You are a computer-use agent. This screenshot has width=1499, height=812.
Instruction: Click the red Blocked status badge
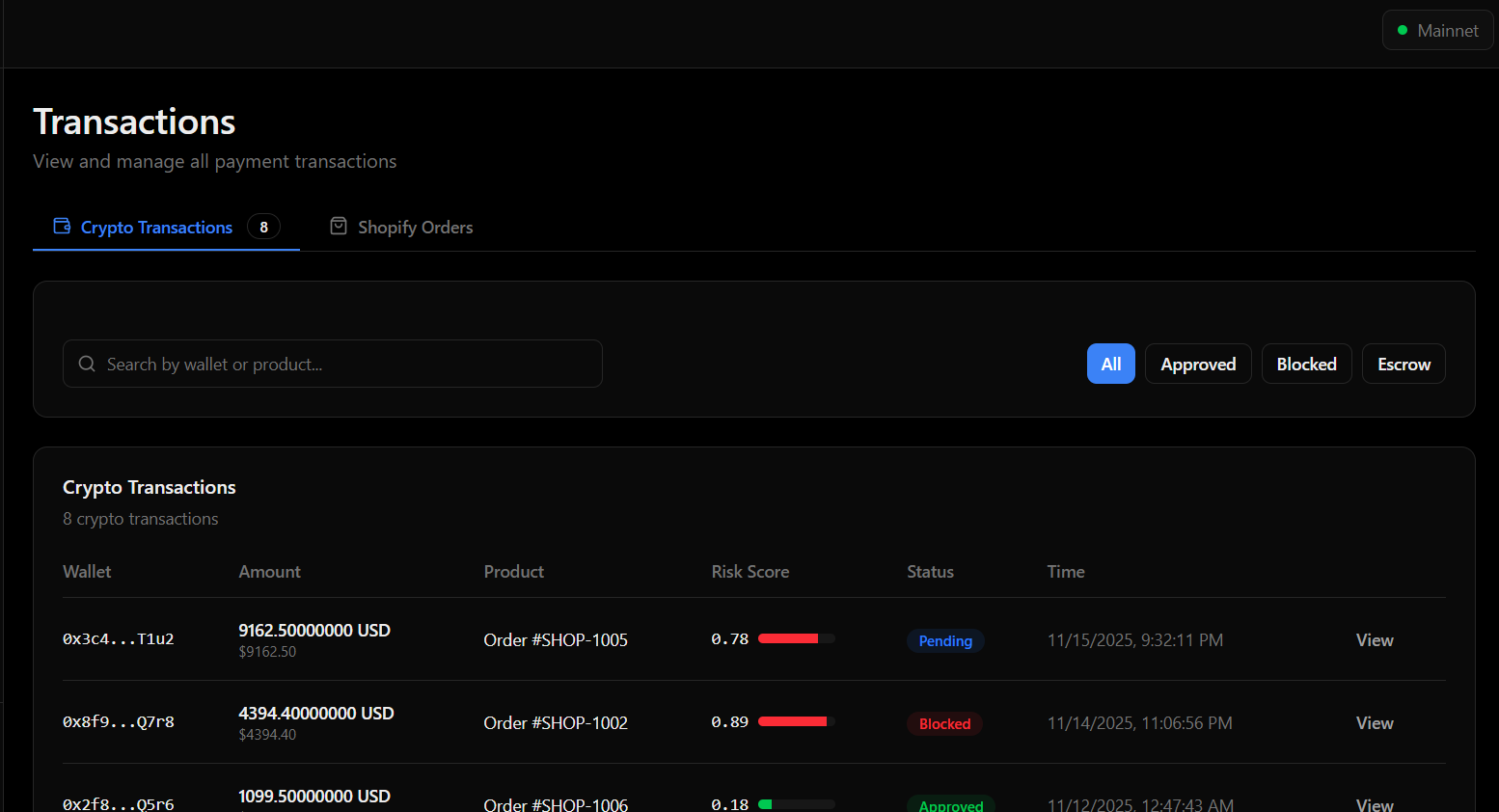[944, 723]
